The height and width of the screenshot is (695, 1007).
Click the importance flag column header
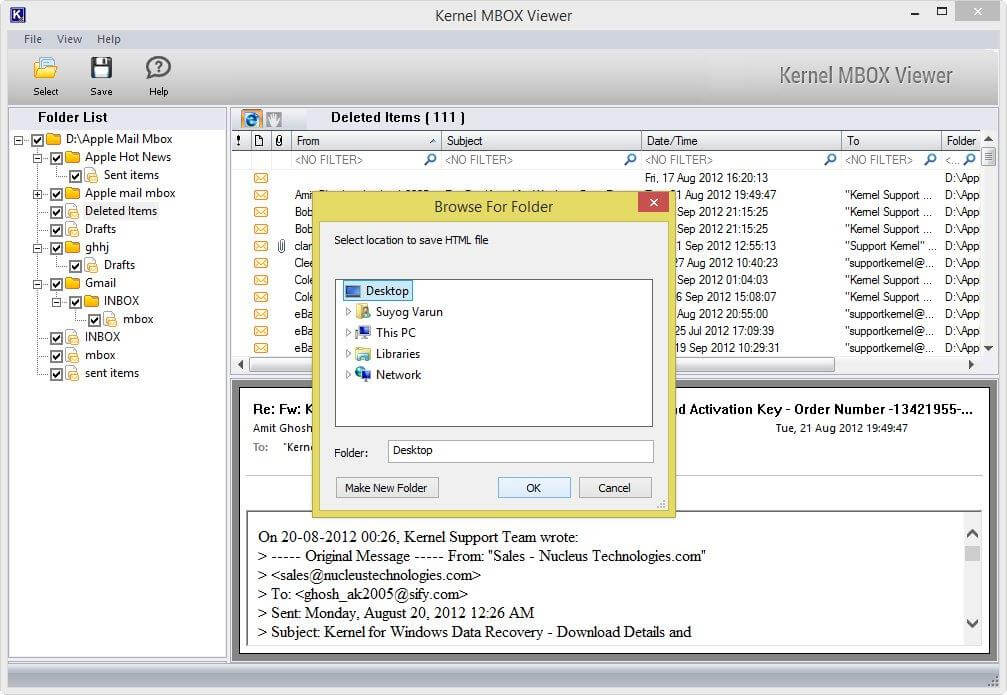tap(240, 141)
